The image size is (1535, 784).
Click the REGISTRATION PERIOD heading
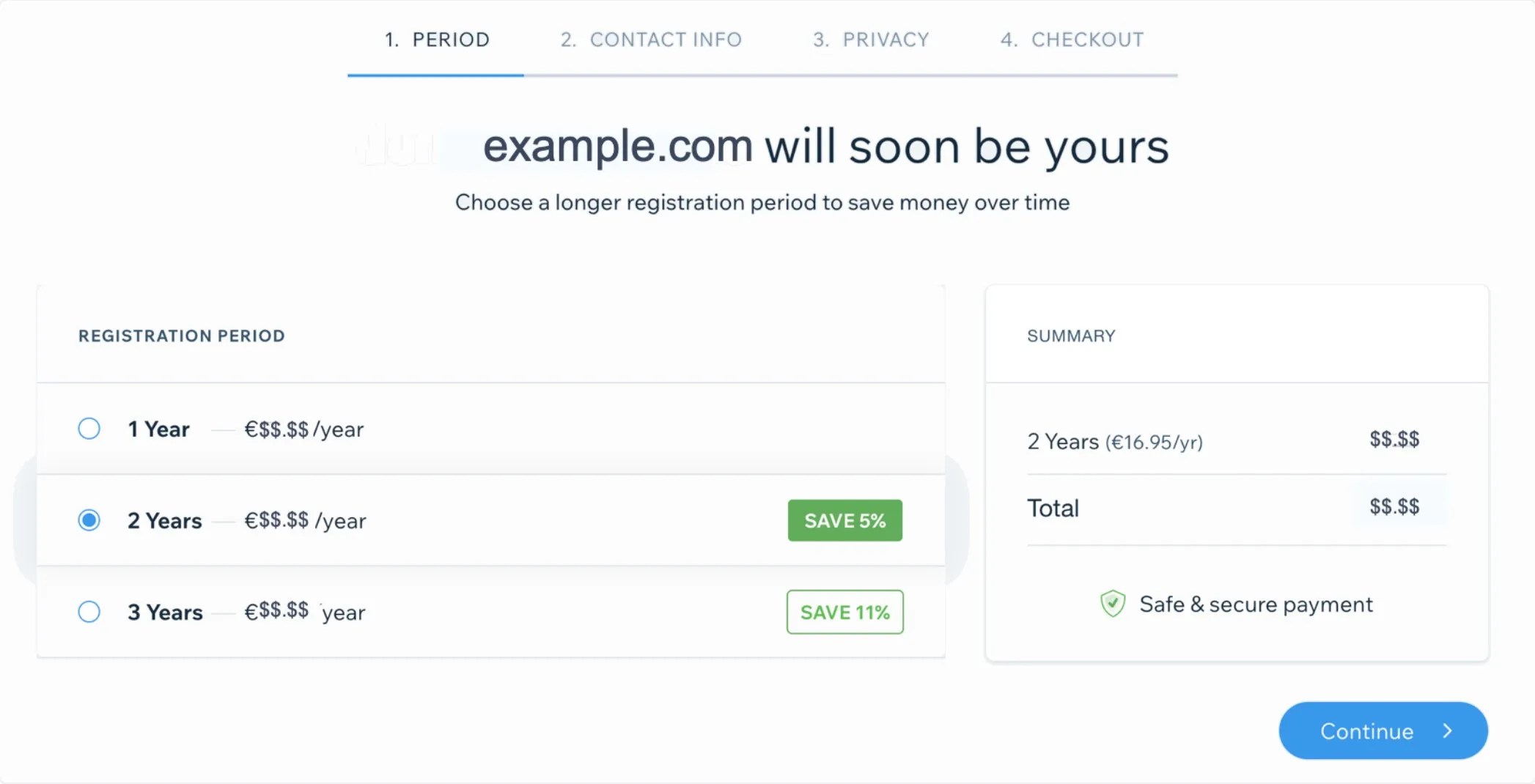pos(181,336)
